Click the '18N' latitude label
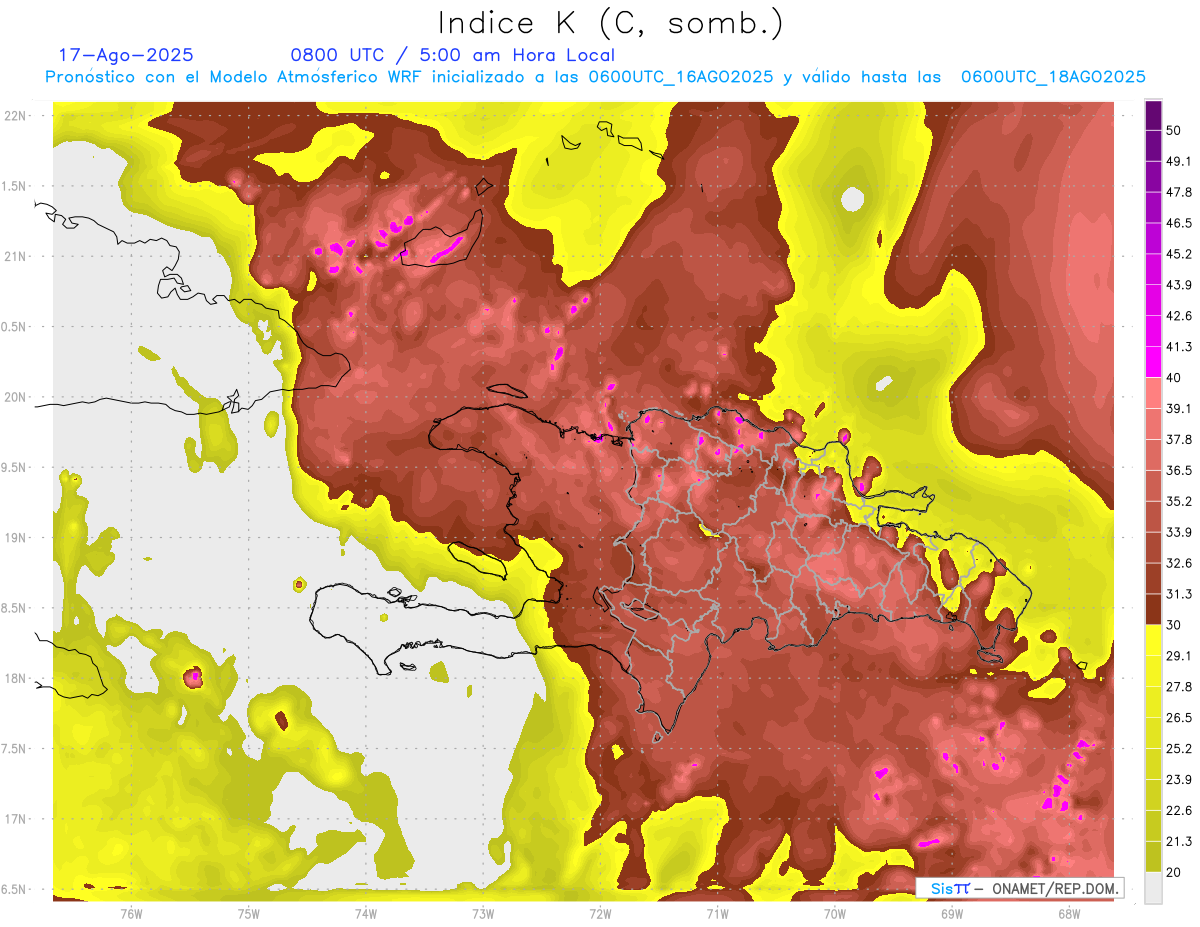The width and height of the screenshot is (1200, 927). click(x=15, y=678)
